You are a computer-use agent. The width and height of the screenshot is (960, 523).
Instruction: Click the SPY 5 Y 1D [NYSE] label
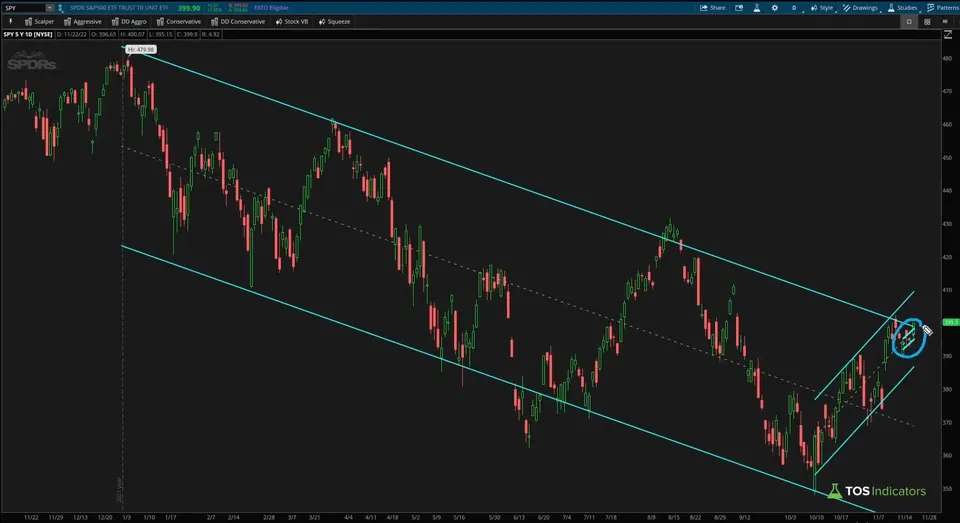click(28, 34)
